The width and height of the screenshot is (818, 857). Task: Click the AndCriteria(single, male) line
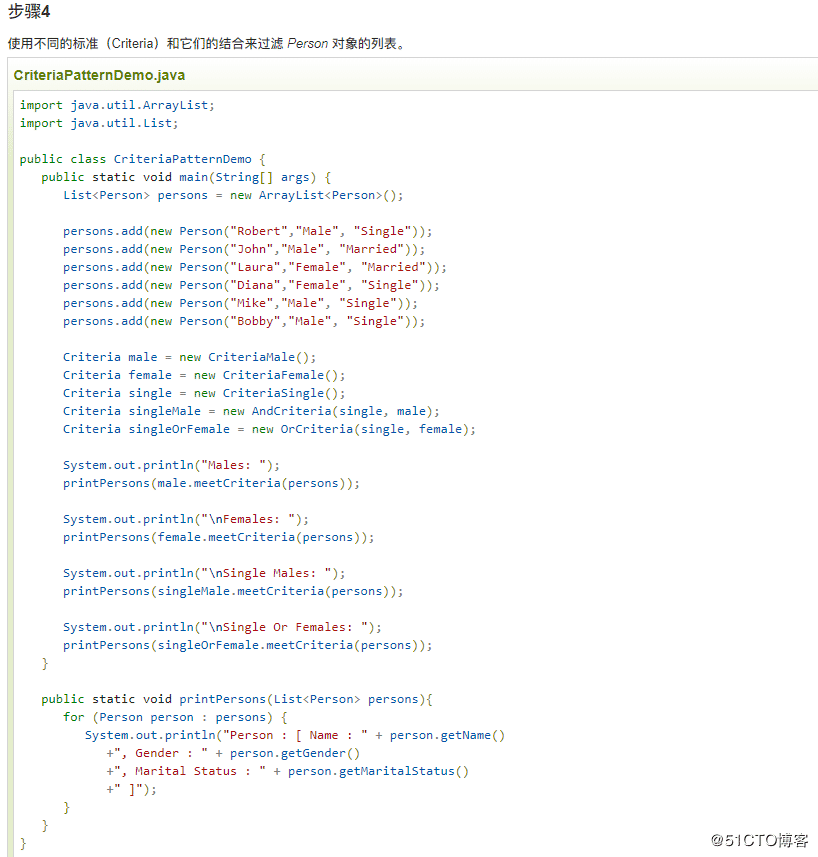(251, 411)
